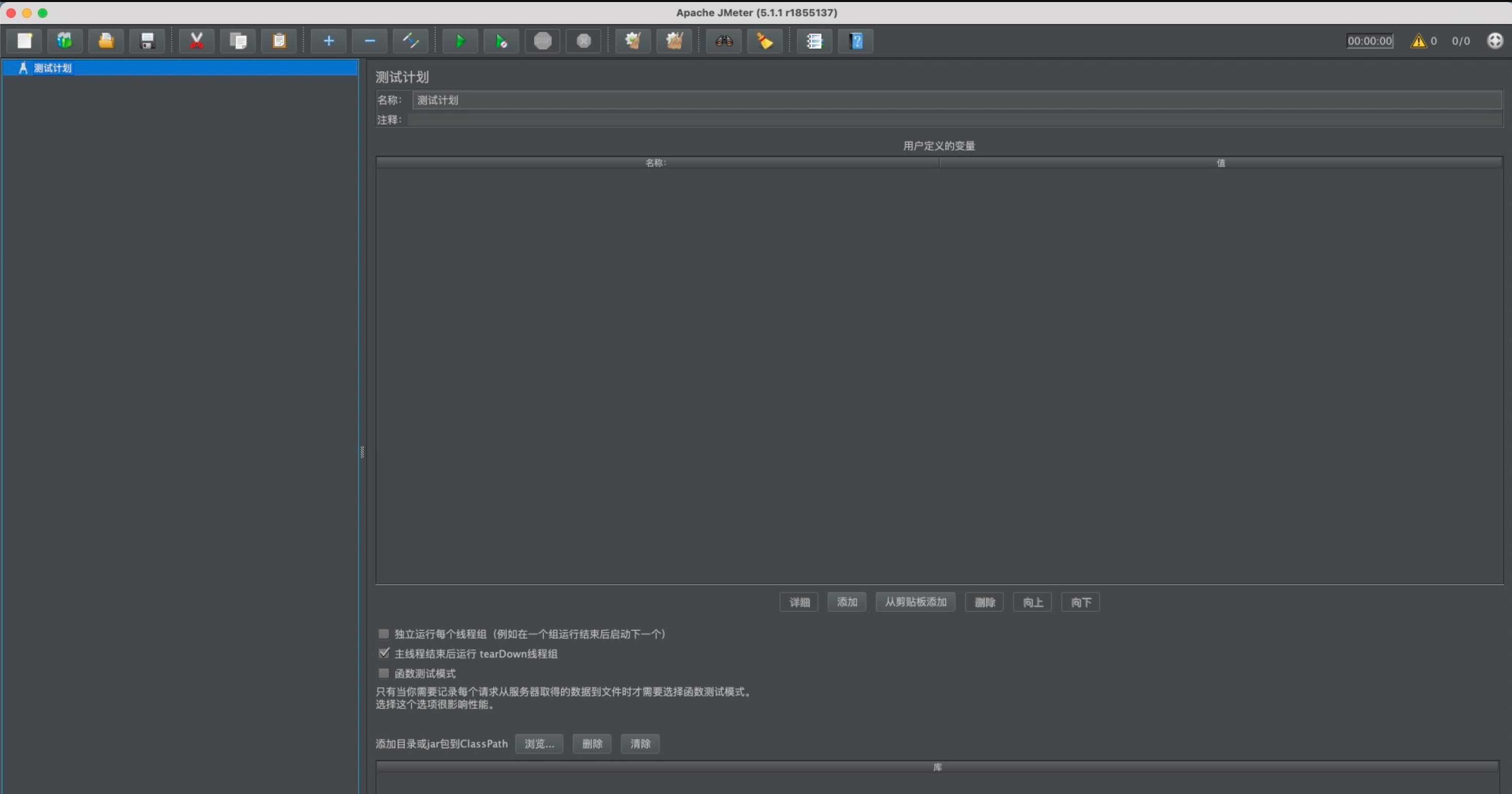Image resolution: width=1512 pixels, height=794 pixels.
Task: Click the 清除 ClassPath button
Action: pyautogui.click(x=641, y=743)
